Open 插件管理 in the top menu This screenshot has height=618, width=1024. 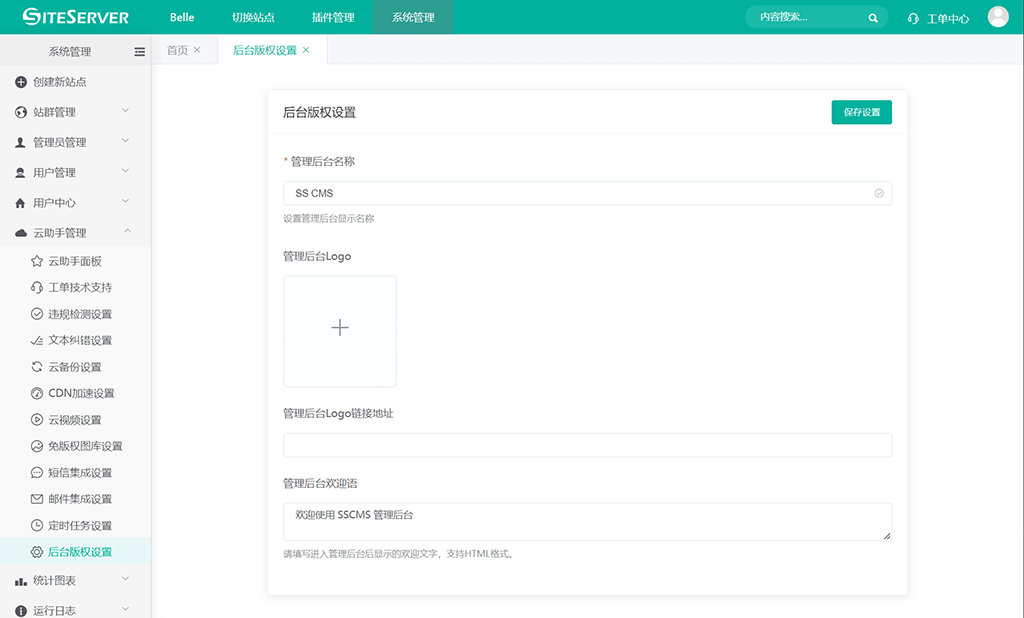coord(333,18)
